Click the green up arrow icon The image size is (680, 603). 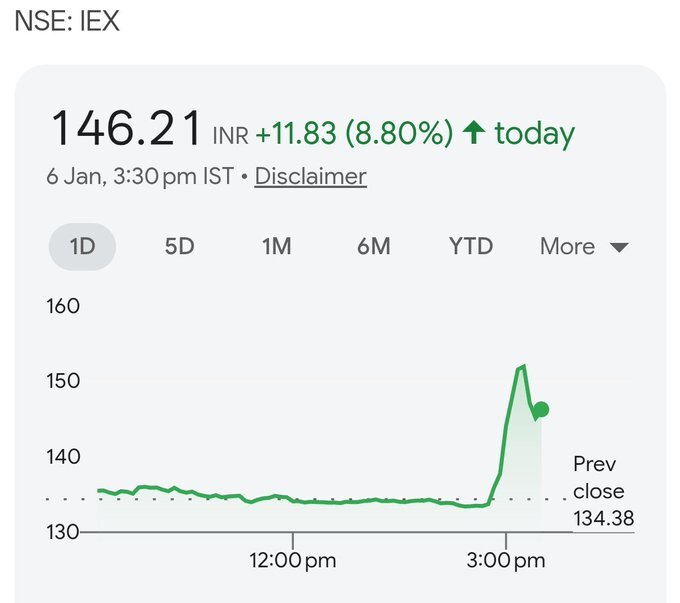[x=475, y=133]
